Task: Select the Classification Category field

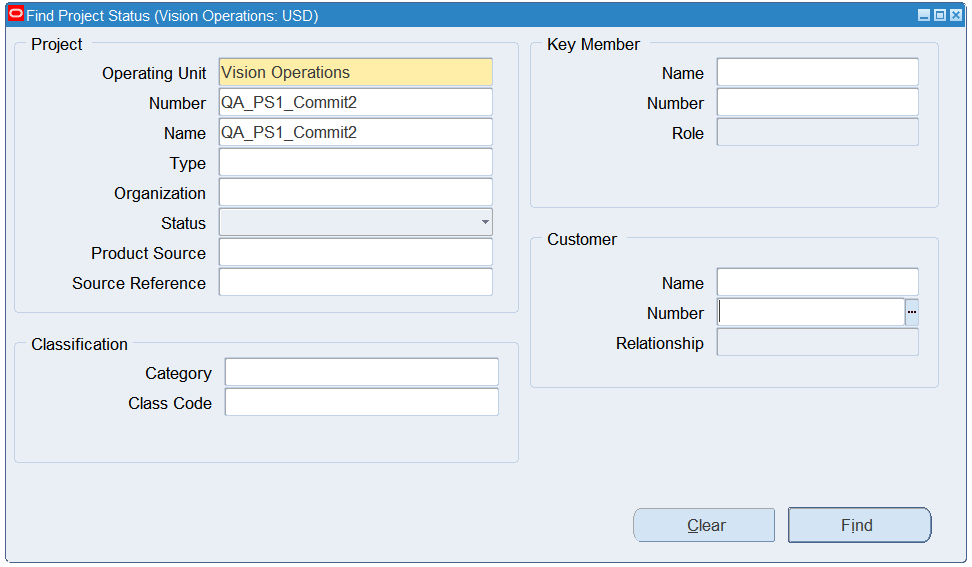Action: point(362,372)
